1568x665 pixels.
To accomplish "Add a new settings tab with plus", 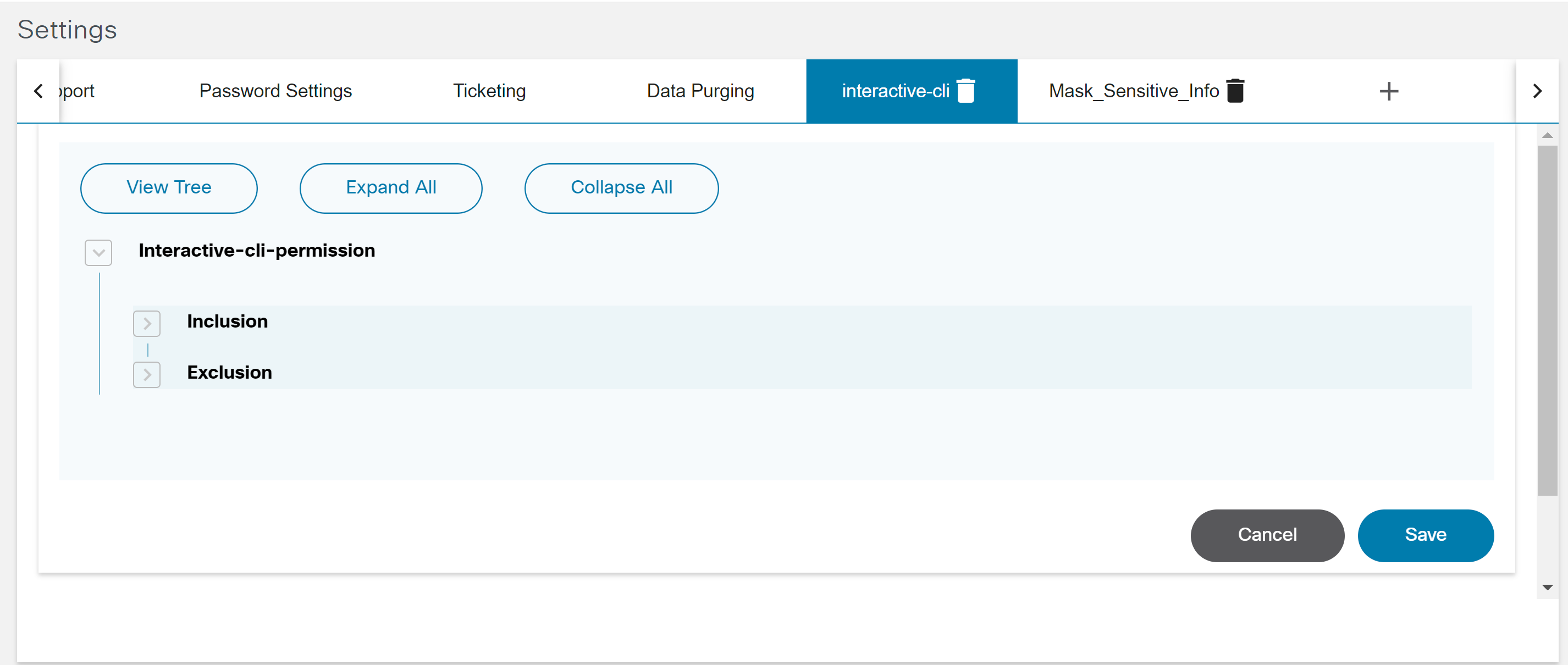I will tap(1388, 91).
